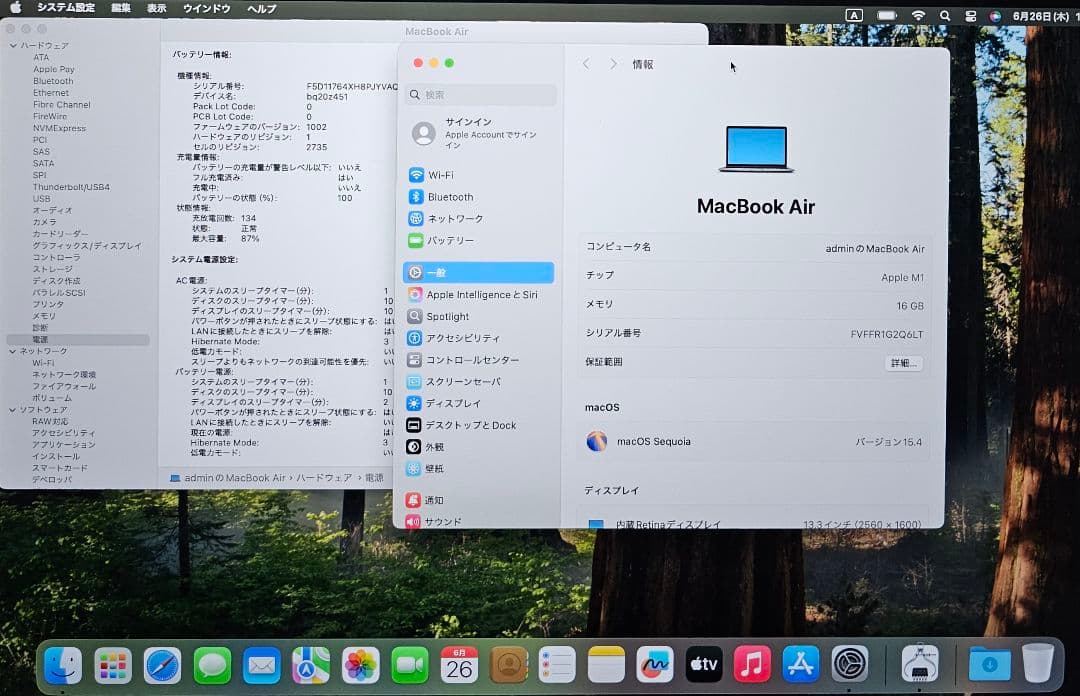This screenshot has height=696, width=1080.
Task: Open 編集 menu
Action: (121, 8)
